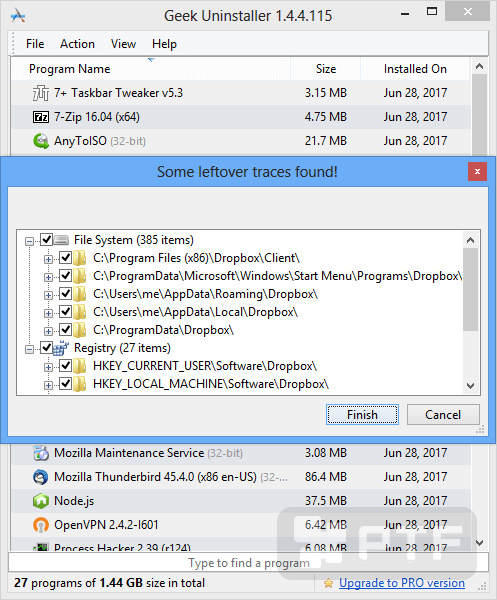Select the 7+ Taskbar Tweaker v5.3 row text
497x600 pixels.
[x=118, y=93]
